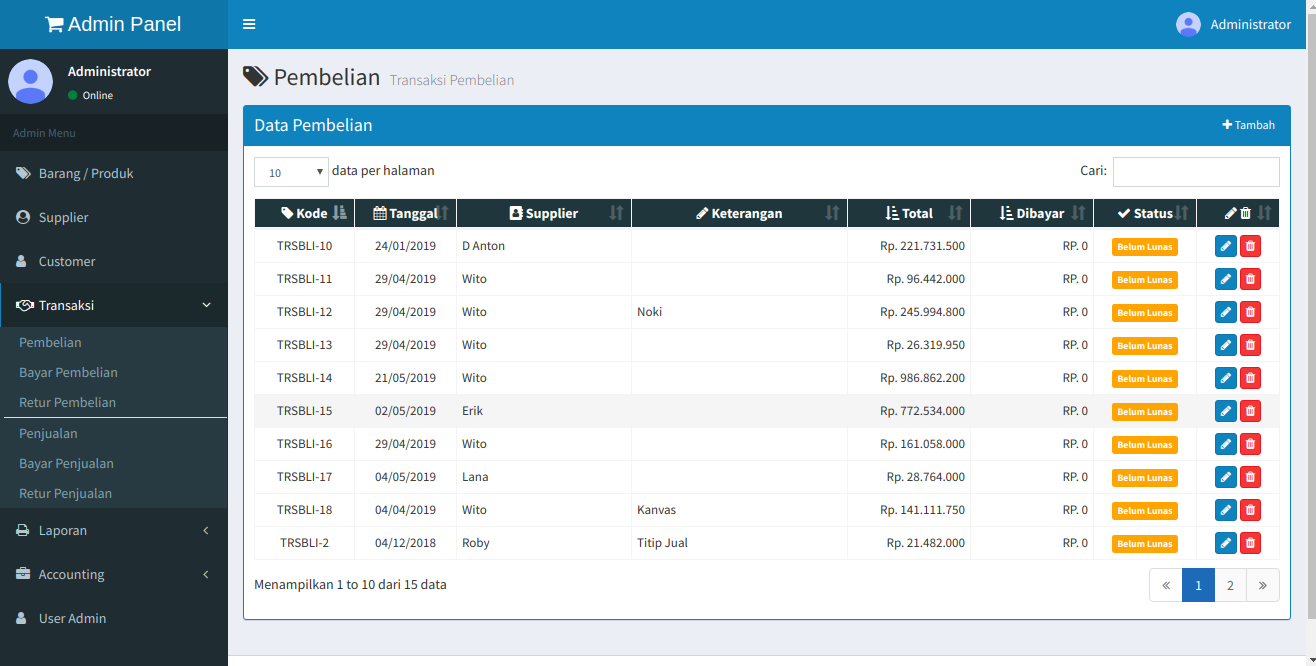This screenshot has width=1316, height=666.
Task: Open User Admin sidebar item
Action: coord(114,618)
